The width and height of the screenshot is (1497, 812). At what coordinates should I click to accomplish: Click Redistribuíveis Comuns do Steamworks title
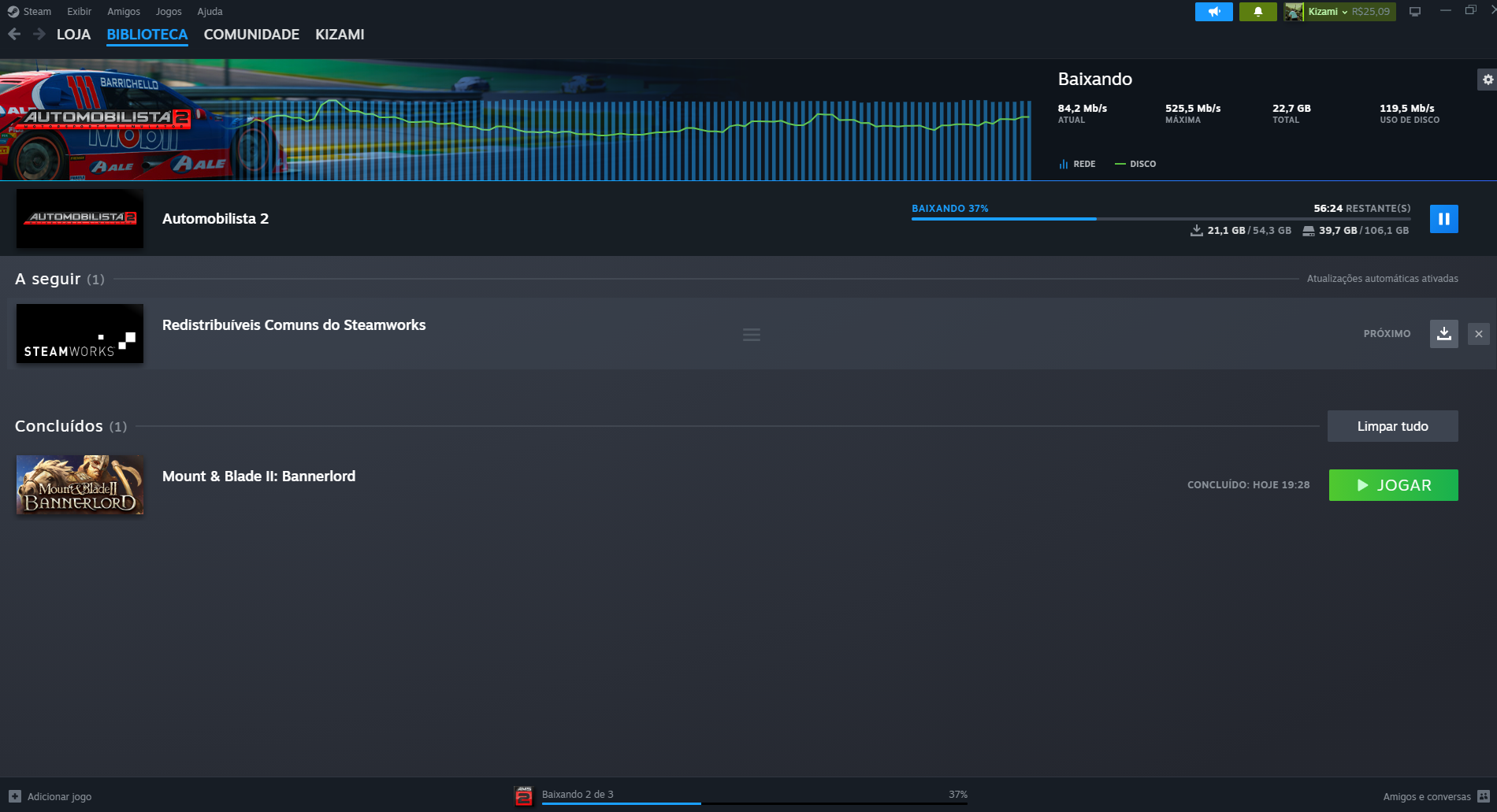click(294, 325)
